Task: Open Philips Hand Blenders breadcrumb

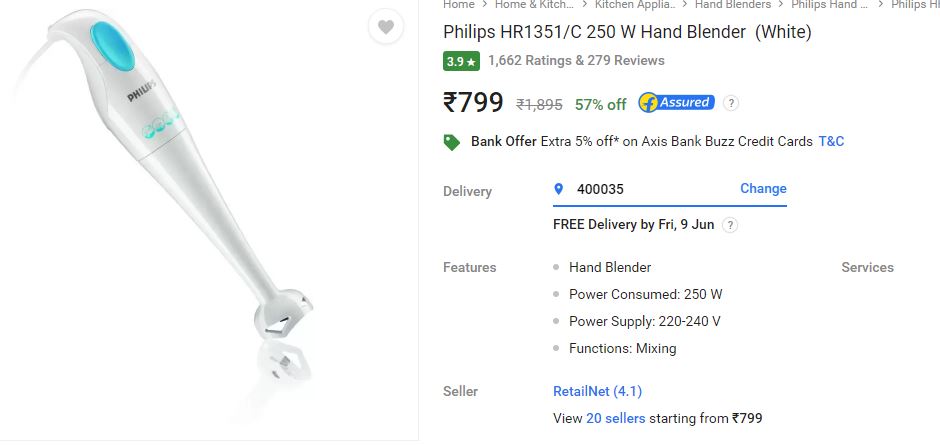Action: [830, 5]
